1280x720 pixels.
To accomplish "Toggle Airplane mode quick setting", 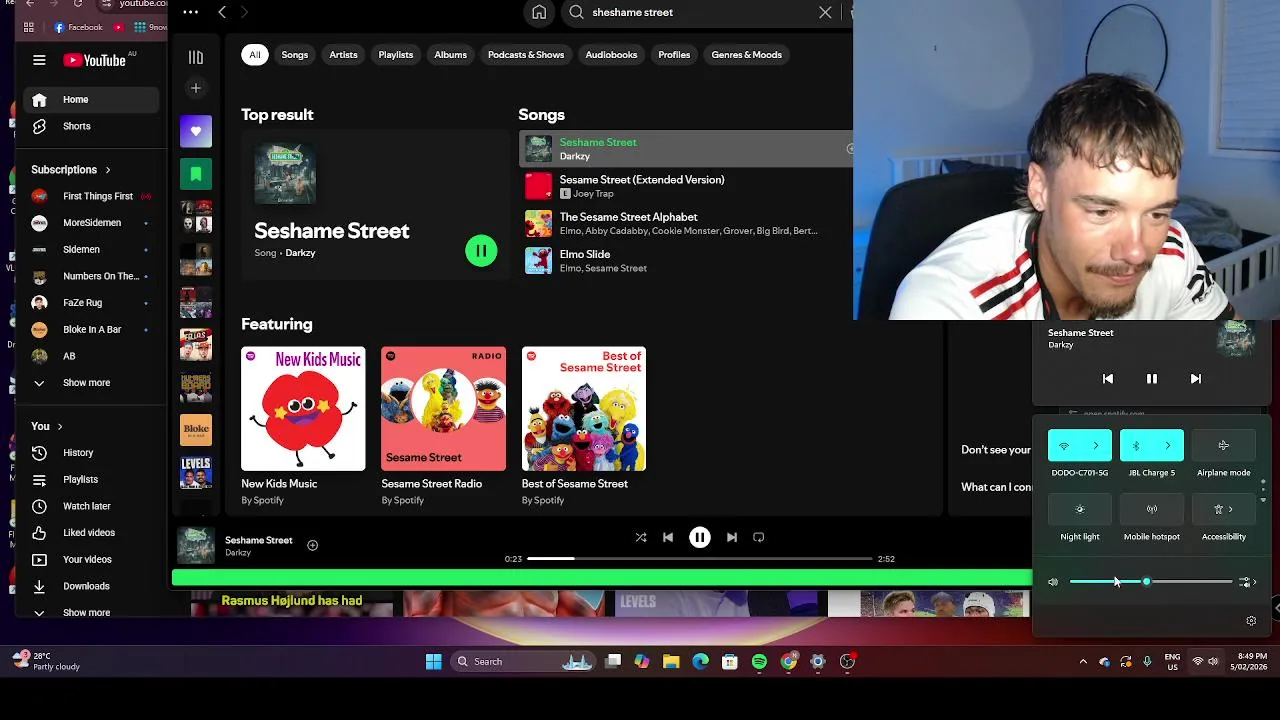I will point(1224,446).
